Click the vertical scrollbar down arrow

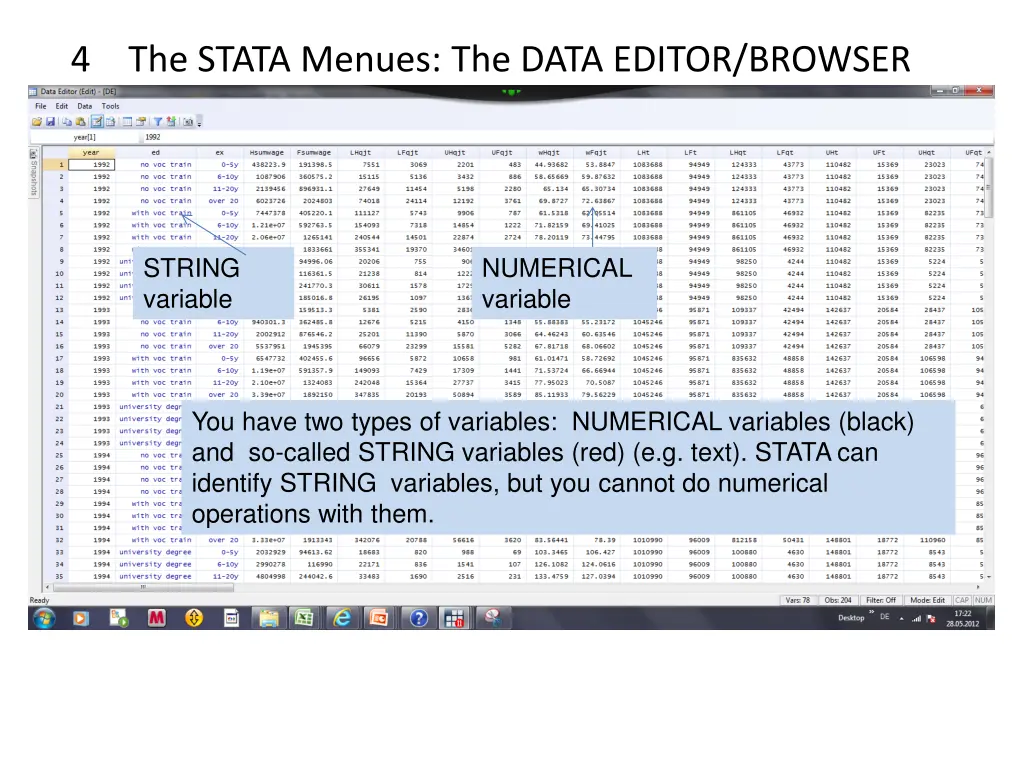coord(989,577)
